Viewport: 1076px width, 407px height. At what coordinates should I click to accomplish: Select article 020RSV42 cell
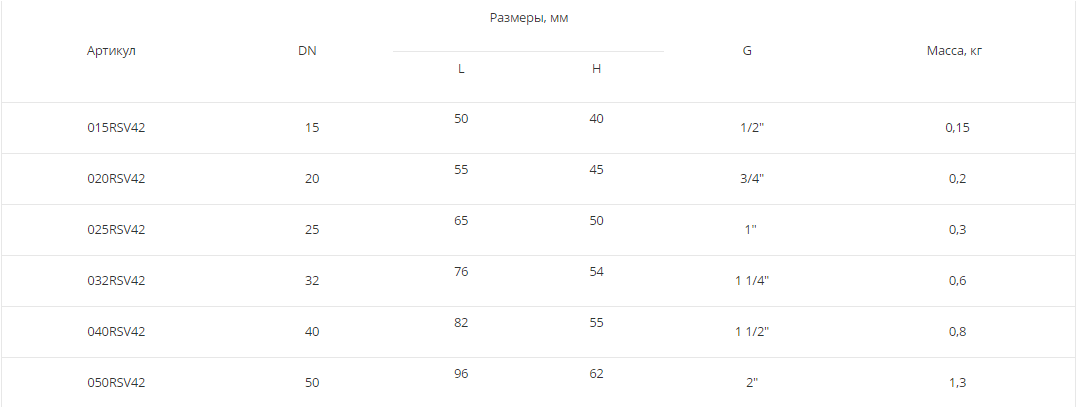[116, 179]
